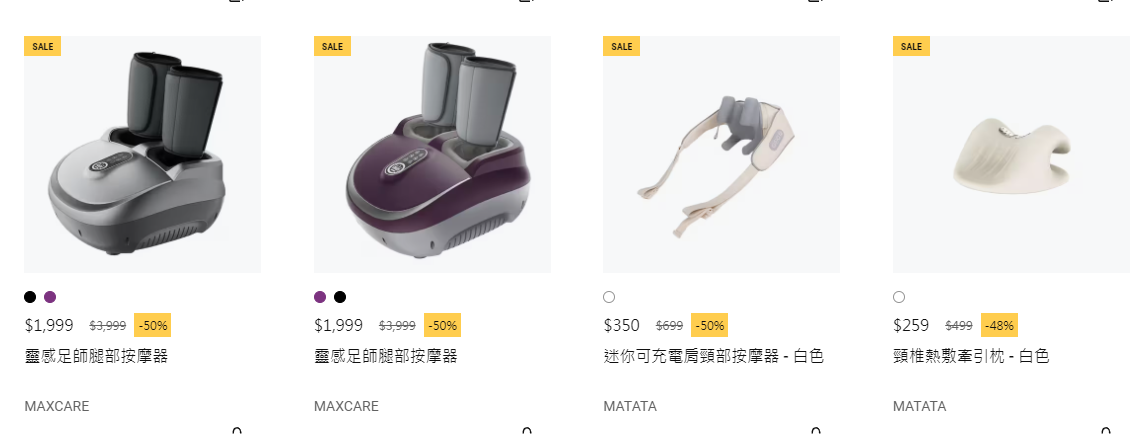Click SALE badge on purple foot massager
1133x435 pixels.
pos(332,46)
